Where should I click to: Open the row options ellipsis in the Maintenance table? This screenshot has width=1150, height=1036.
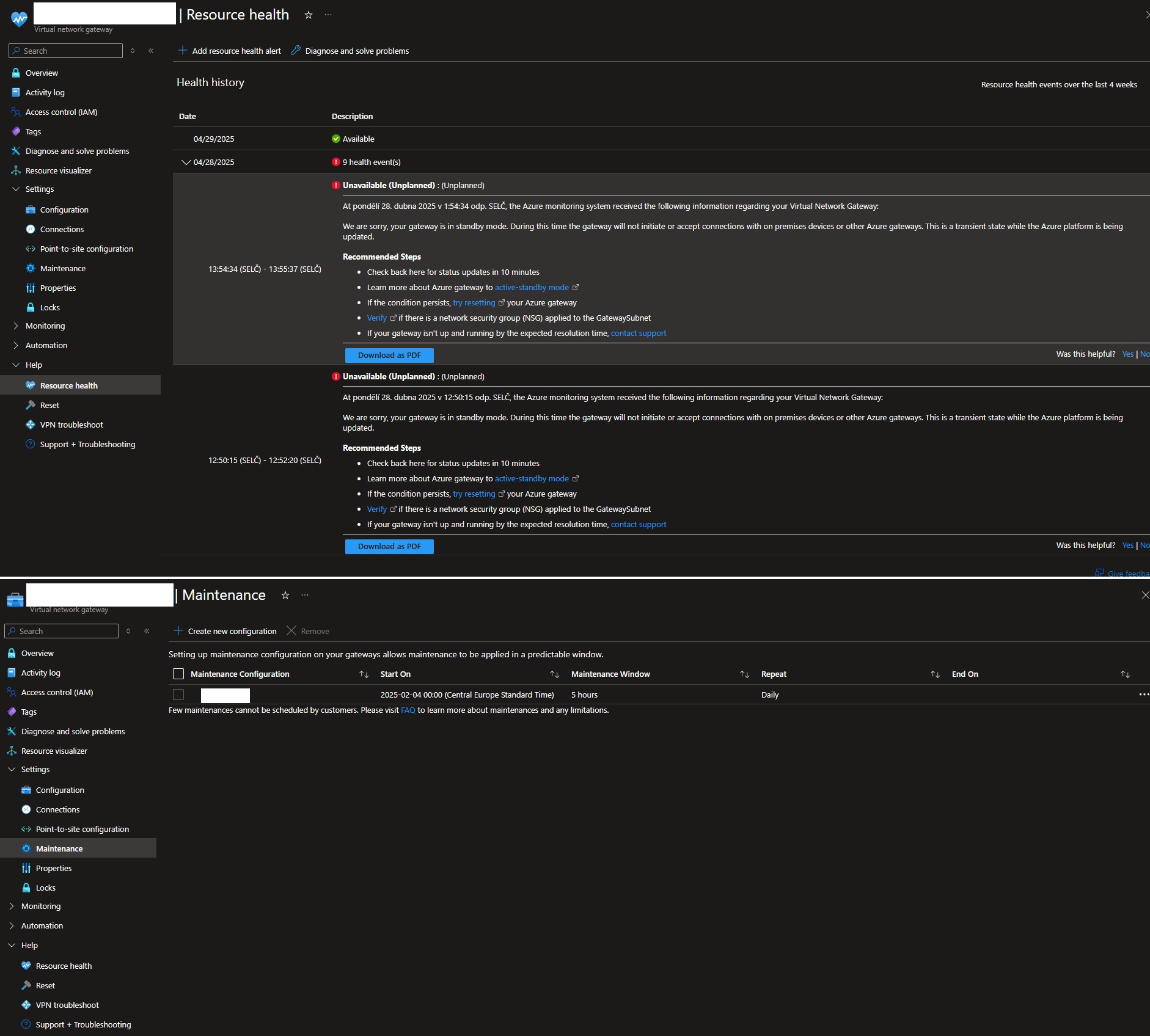pos(1143,695)
